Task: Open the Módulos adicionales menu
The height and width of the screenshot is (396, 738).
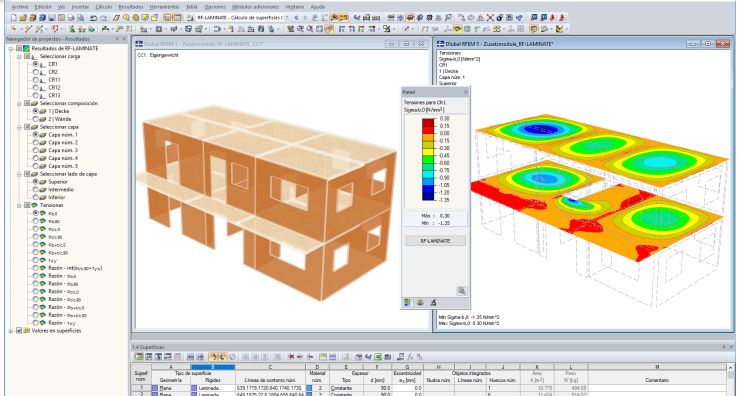Action: coord(256,7)
